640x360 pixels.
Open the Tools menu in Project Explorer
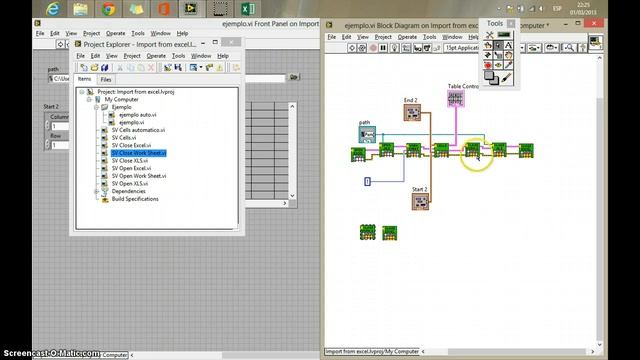tap(178, 56)
